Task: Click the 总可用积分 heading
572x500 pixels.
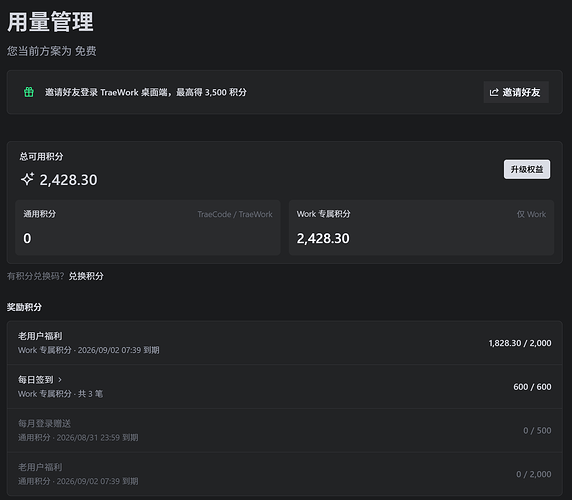Action: [41, 156]
